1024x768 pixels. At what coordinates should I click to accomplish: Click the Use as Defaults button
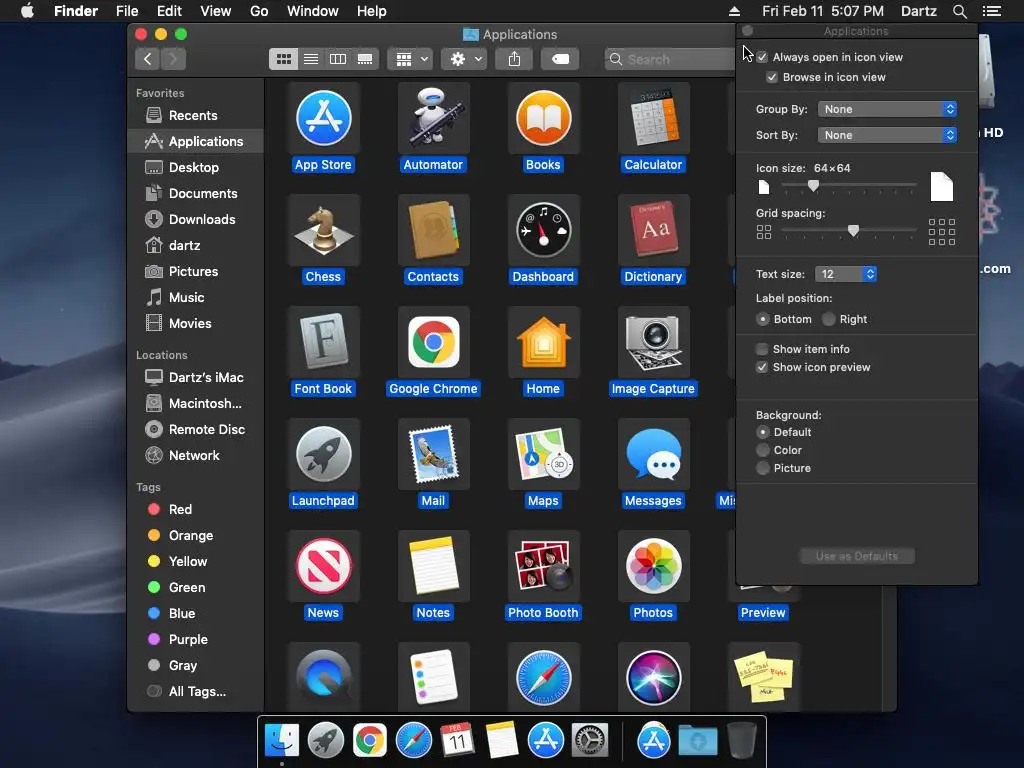pos(857,556)
